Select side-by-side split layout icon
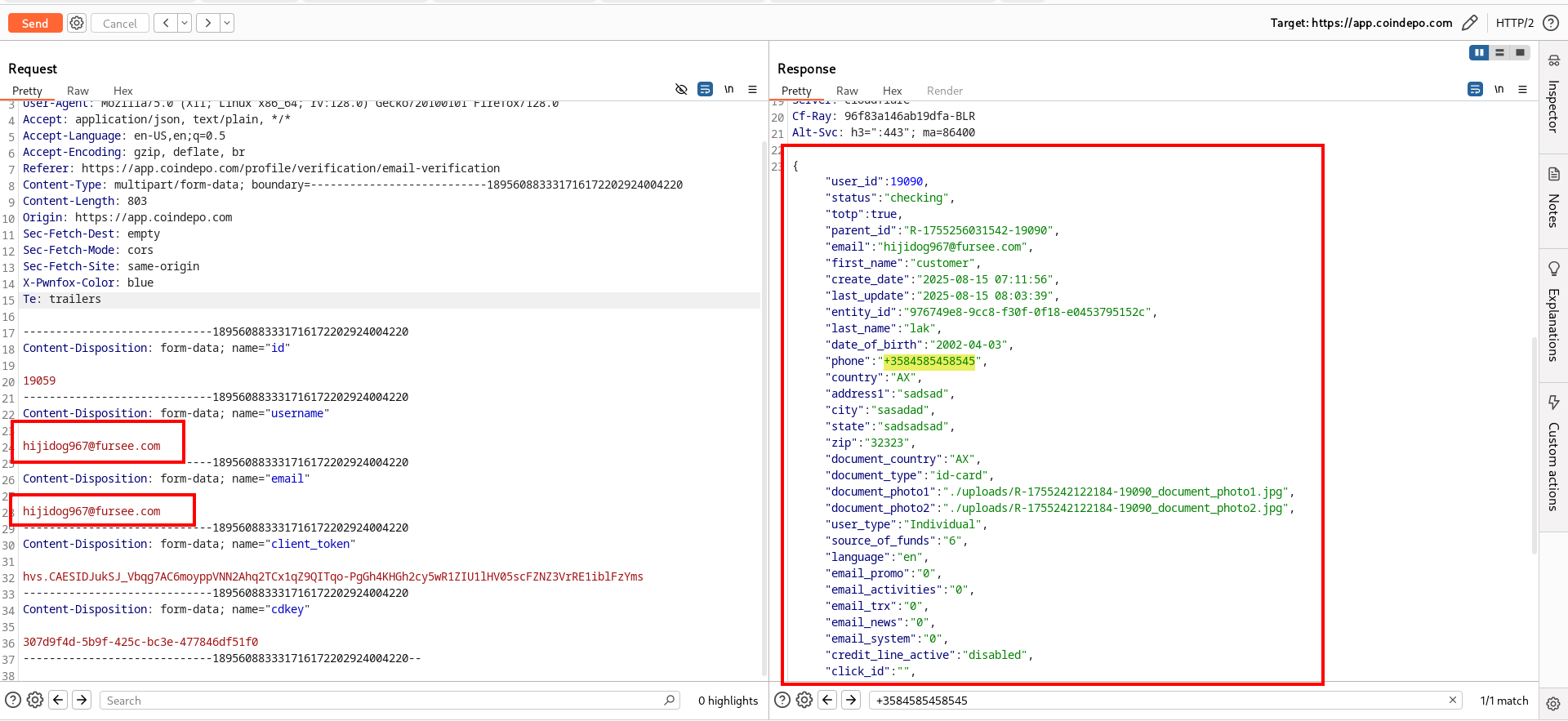 pos(1479,52)
